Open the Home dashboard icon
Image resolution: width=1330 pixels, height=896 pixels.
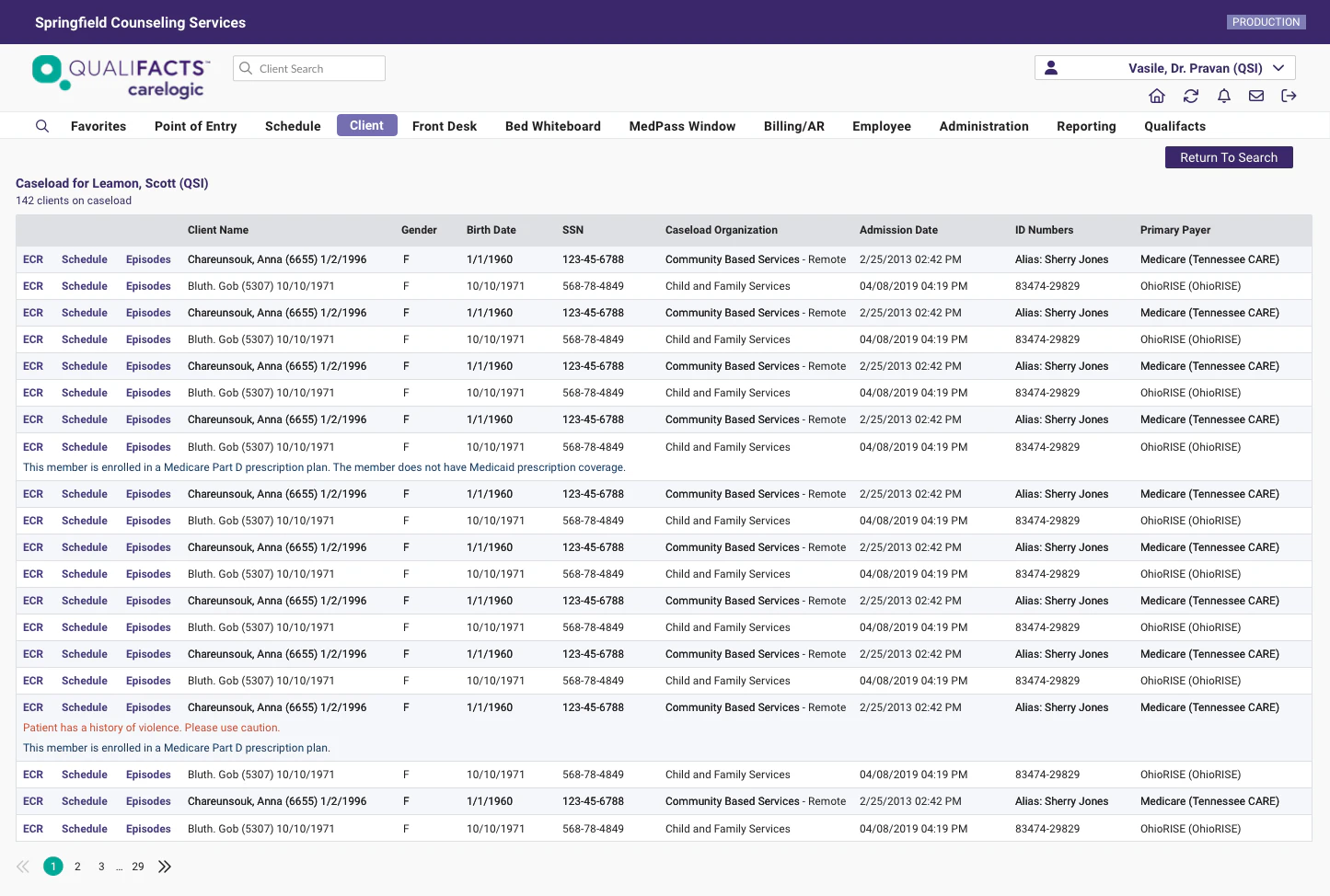(x=1157, y=96)
